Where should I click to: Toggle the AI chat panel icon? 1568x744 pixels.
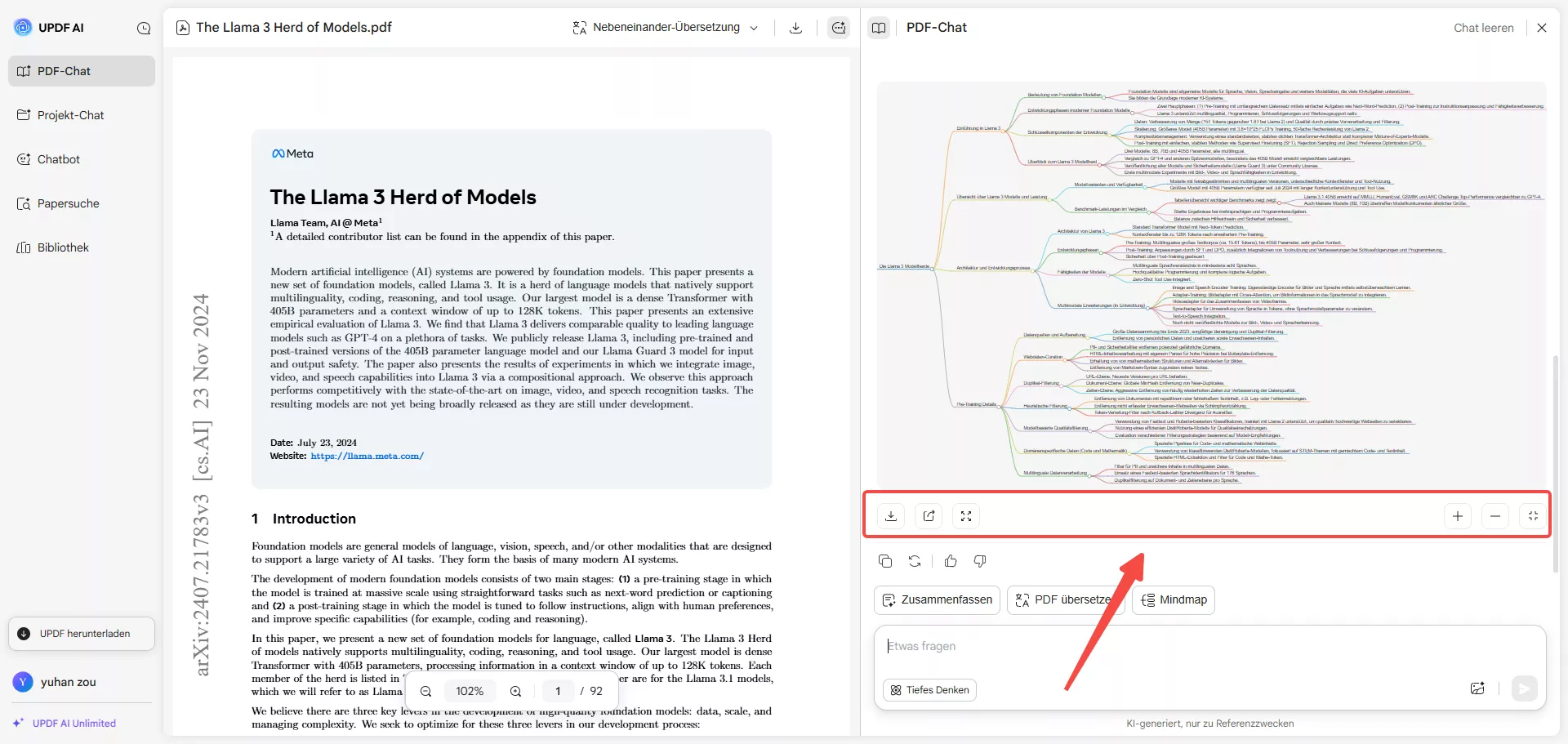click(839, 28)
